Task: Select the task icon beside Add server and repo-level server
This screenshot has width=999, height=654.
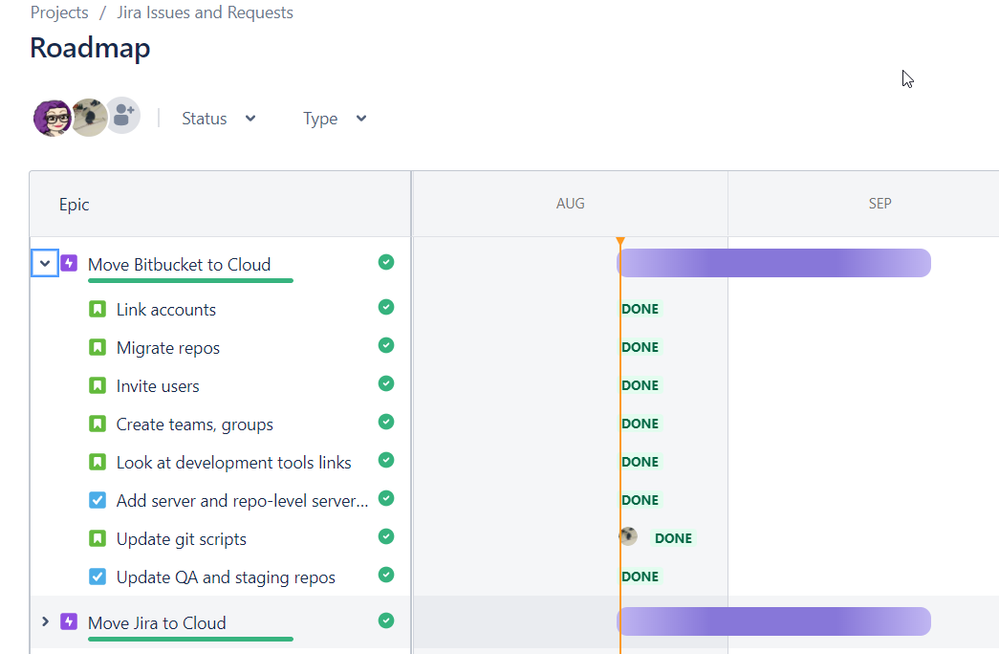Action: [97, 499]
